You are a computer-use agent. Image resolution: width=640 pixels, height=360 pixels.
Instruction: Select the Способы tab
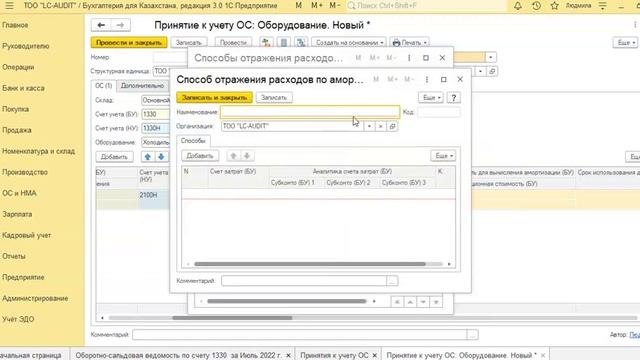(193, 141)
